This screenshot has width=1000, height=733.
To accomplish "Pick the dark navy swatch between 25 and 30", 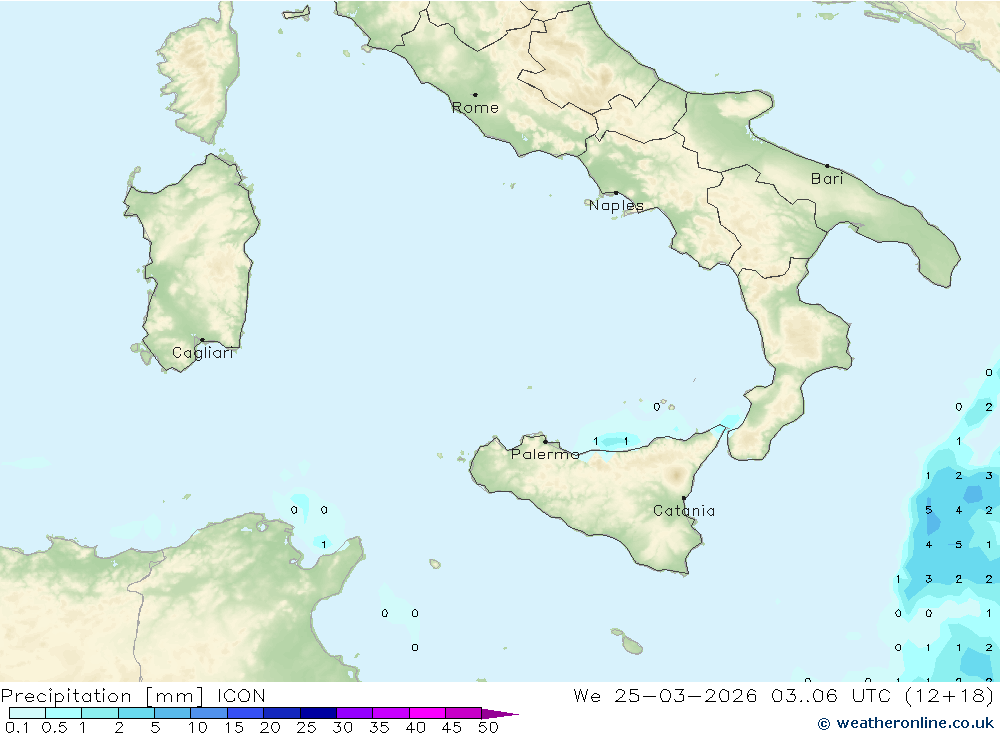I will [318, 713].
